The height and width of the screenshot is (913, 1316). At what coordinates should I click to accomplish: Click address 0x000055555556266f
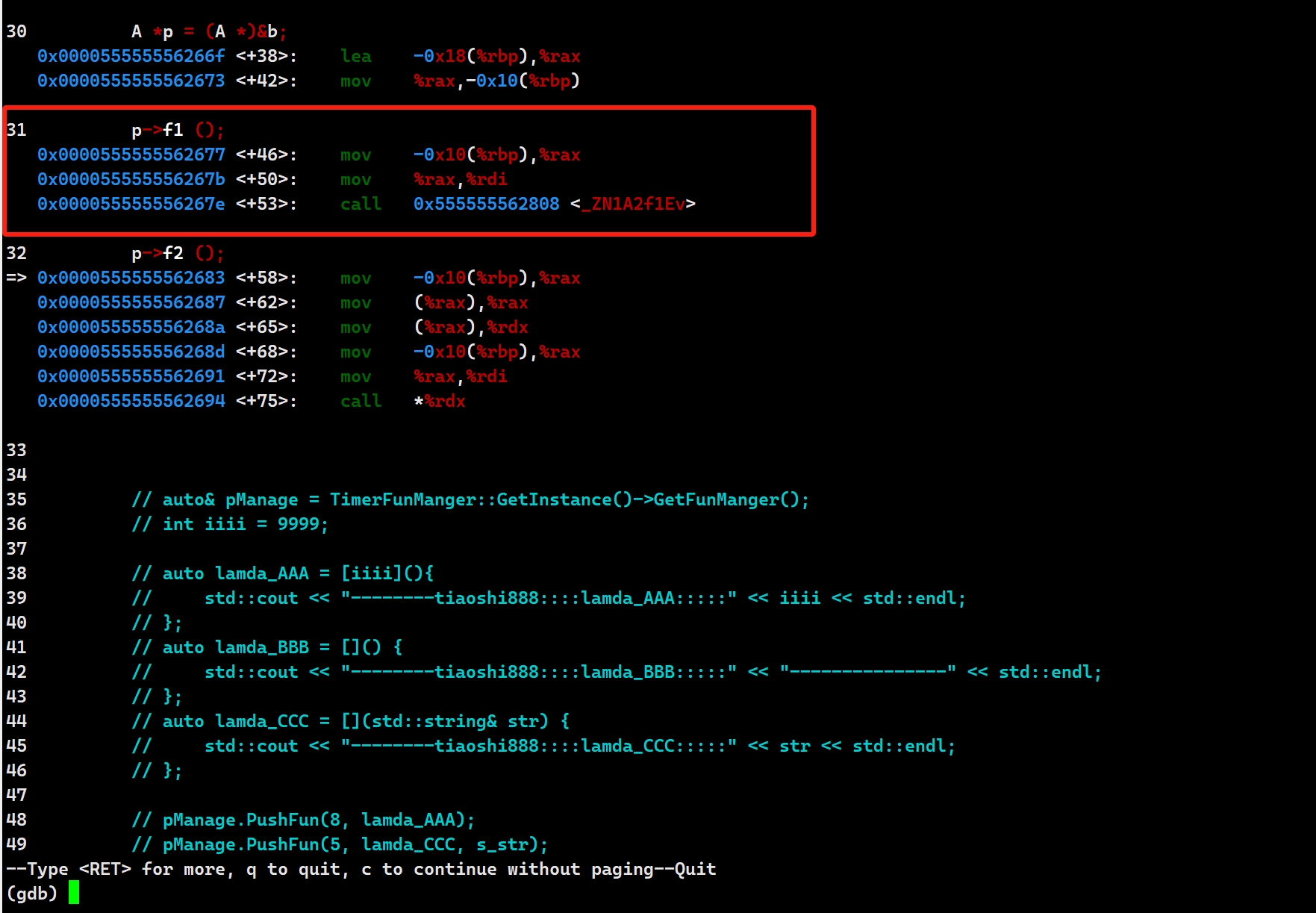(x=131, y=56)
